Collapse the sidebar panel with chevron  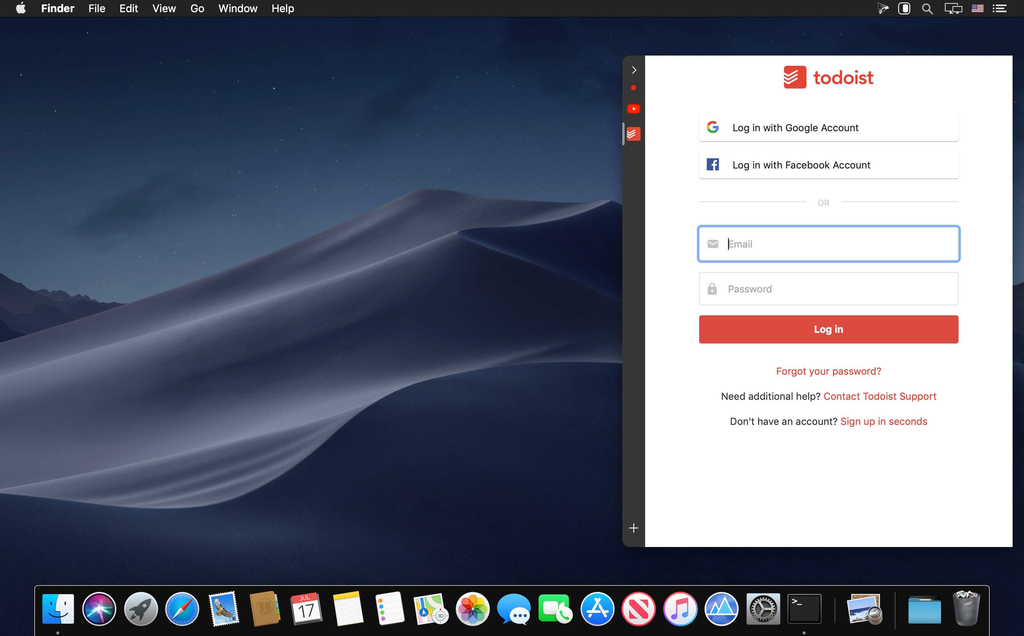coord(633,70)
